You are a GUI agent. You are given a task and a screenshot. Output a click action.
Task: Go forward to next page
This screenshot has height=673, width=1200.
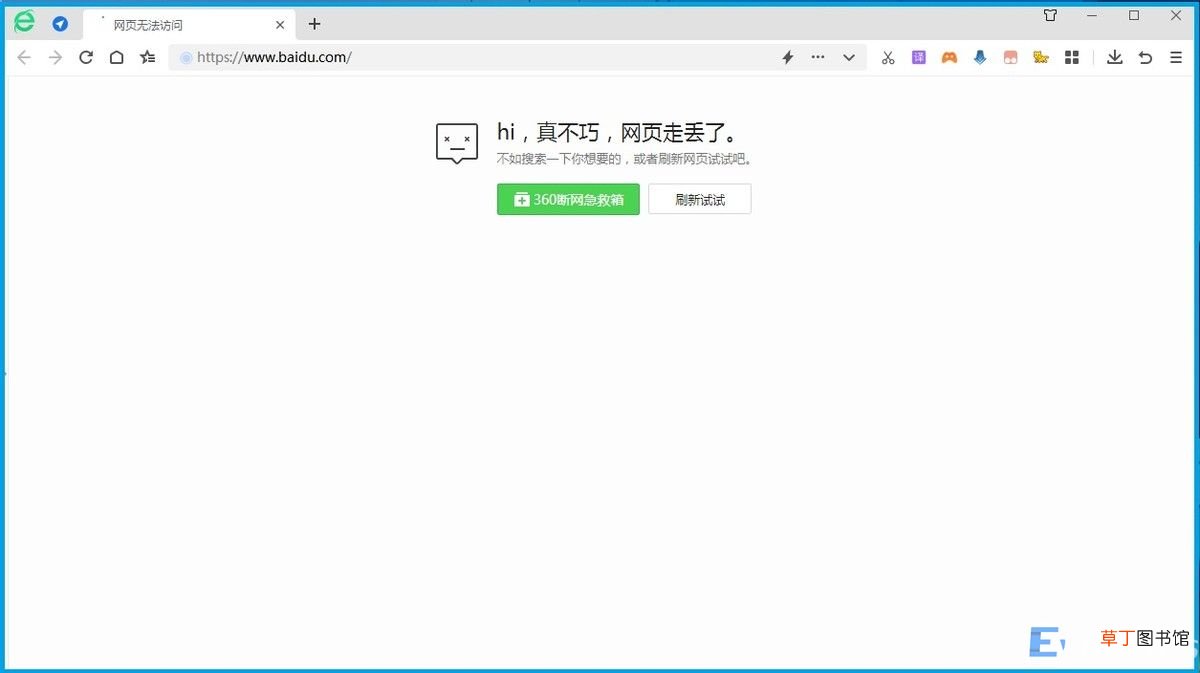pos(55,57)
